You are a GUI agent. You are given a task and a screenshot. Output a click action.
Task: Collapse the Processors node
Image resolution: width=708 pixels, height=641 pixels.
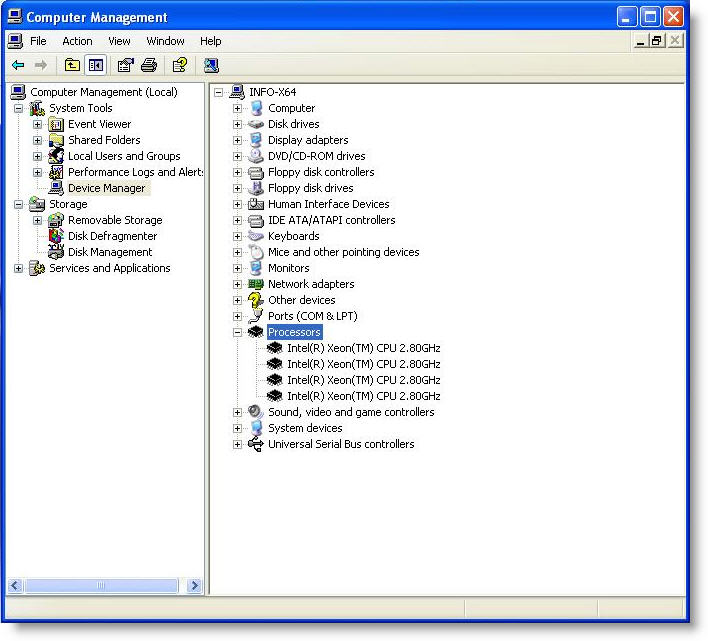pyautogui.click(x=238, y=332)
